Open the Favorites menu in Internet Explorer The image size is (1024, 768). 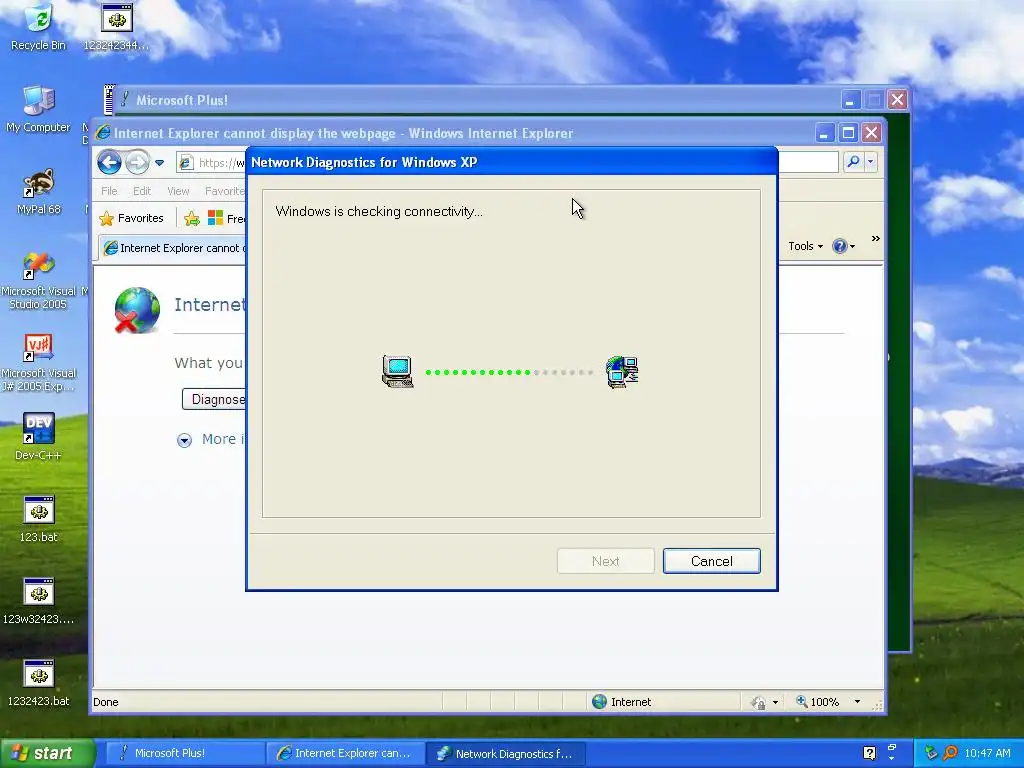(225, 191)
